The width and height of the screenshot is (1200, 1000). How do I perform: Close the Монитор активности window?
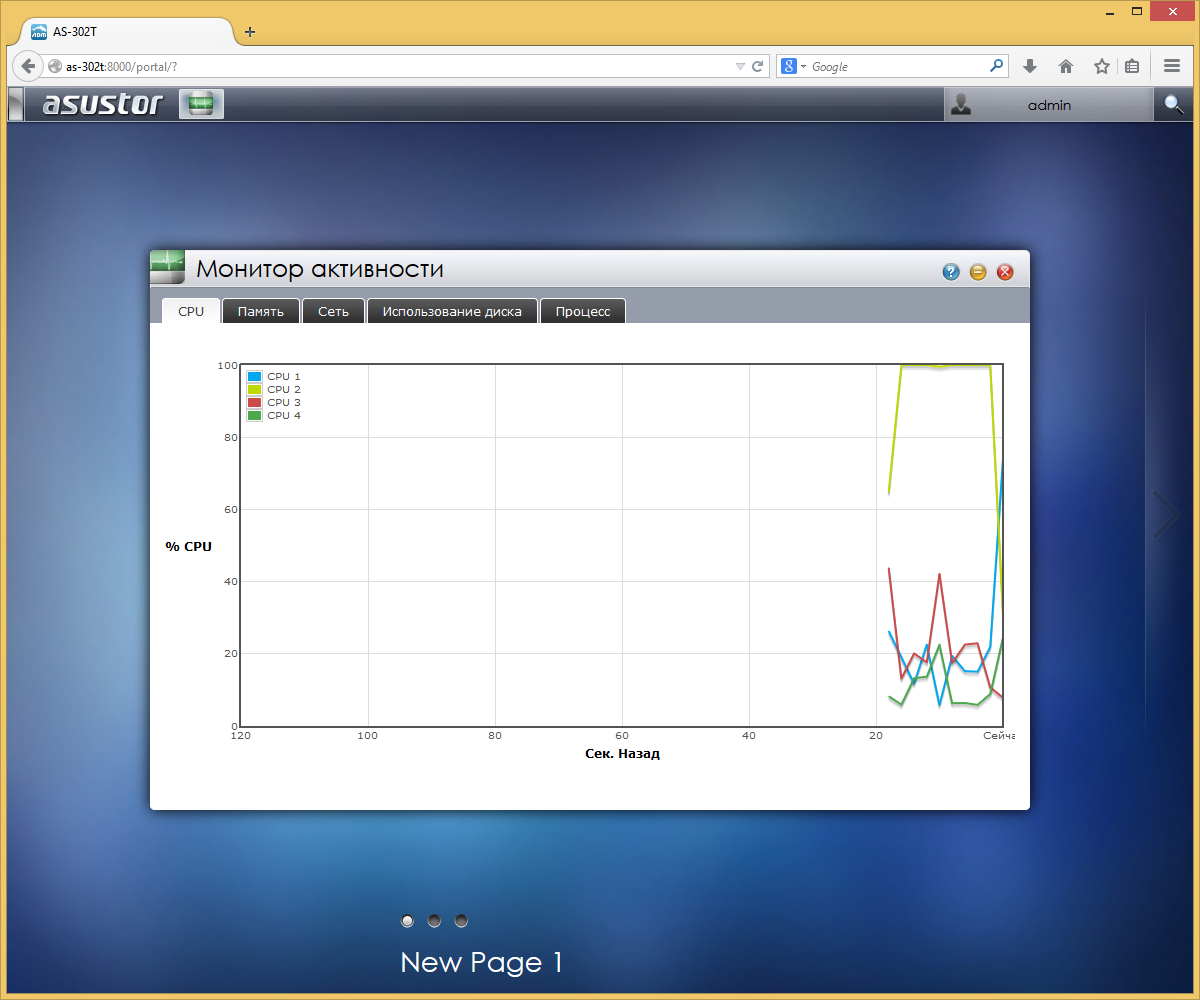tap(1005, 272)
